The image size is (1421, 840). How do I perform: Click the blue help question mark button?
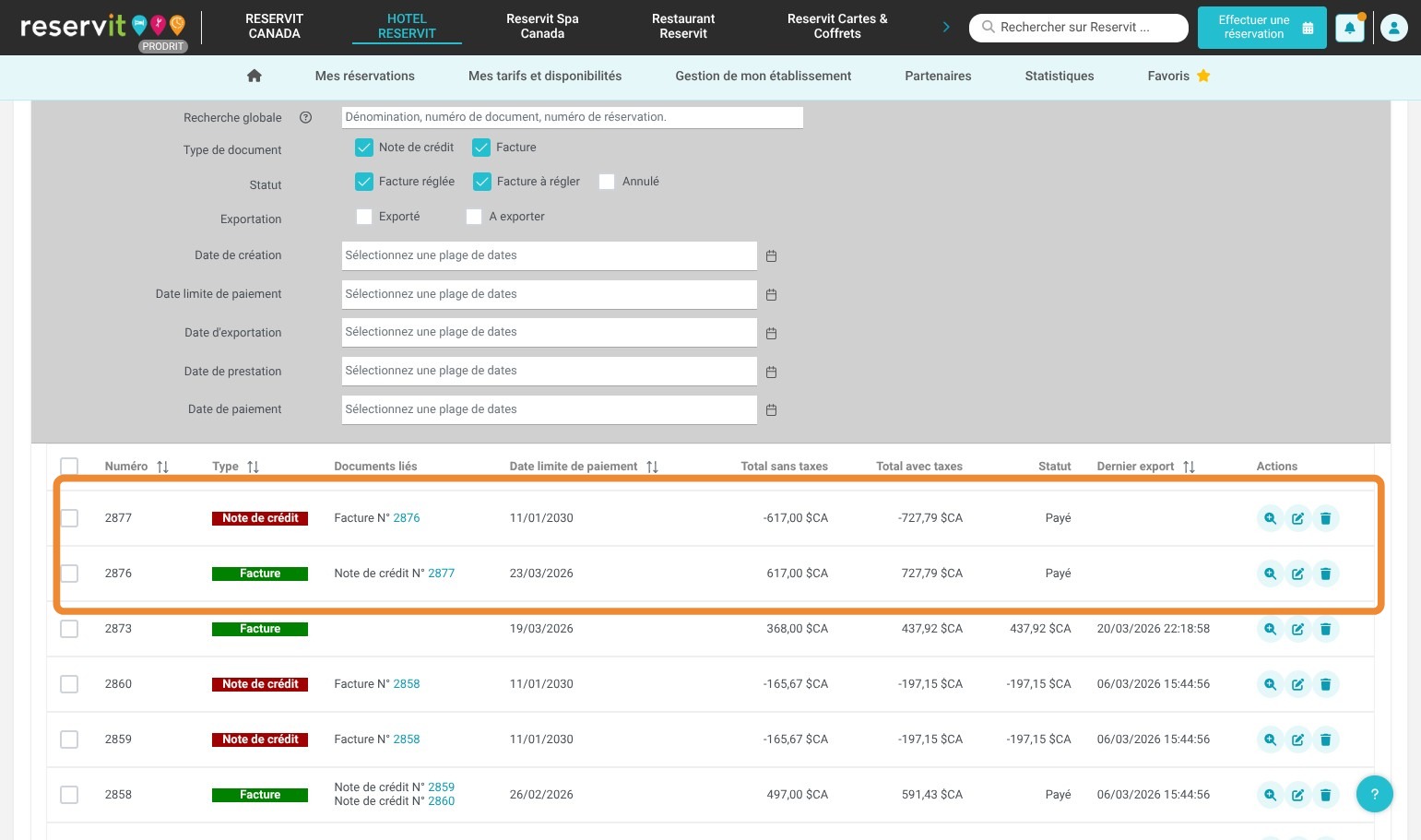click(x=1374, y=794)
